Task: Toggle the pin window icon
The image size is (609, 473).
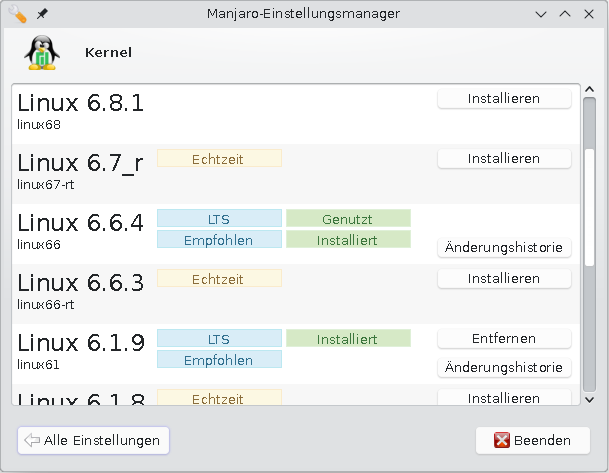Action: [41, 14]
